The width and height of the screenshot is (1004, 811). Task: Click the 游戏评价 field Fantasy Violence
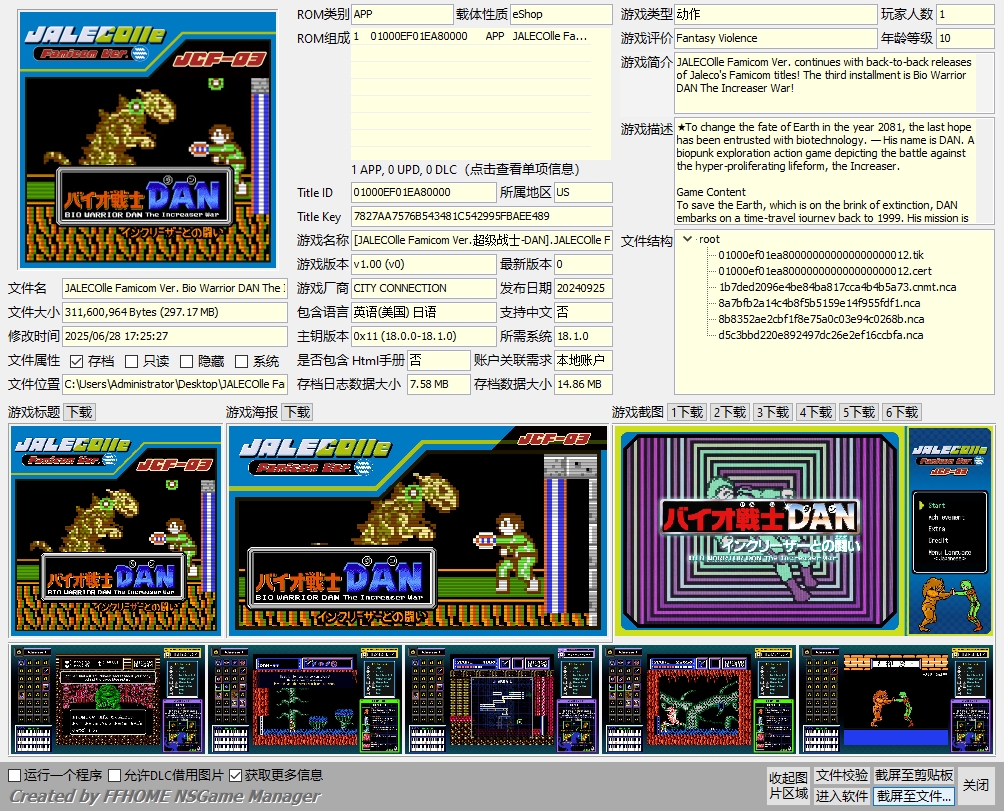click(775, 38)
